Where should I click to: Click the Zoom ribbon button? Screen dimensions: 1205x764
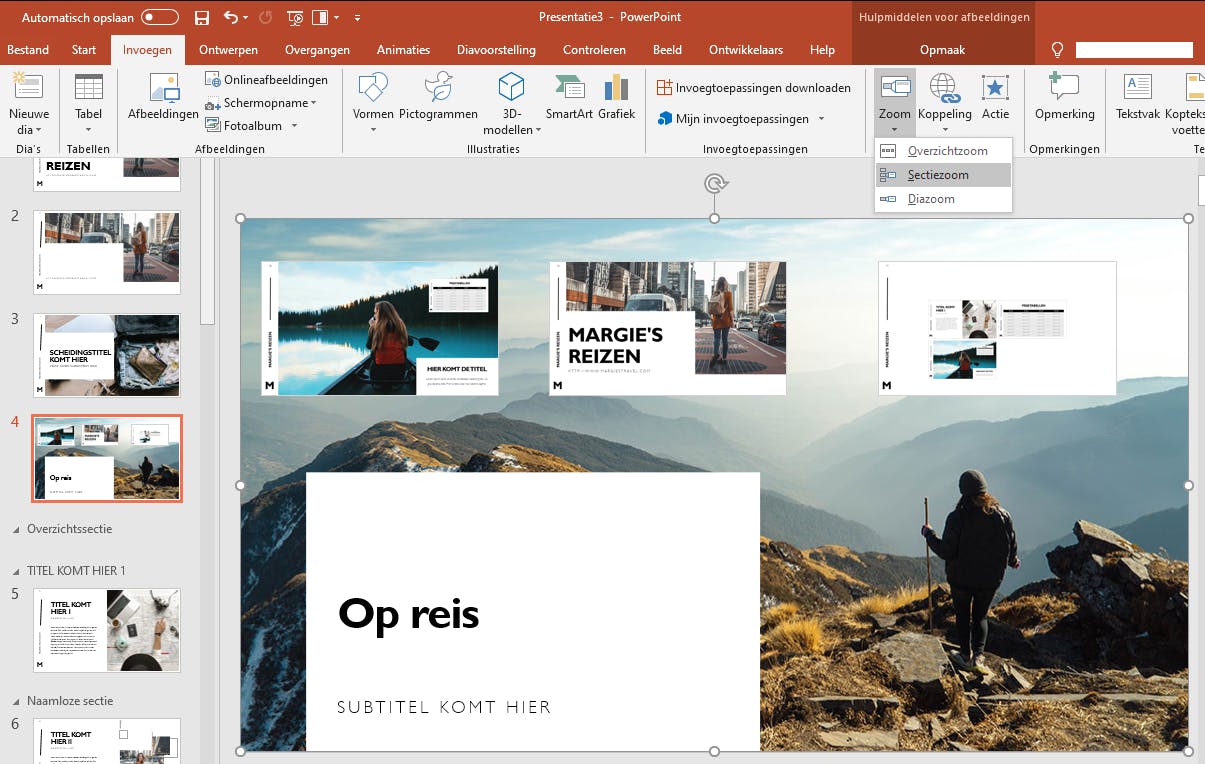tap(895, 103)
